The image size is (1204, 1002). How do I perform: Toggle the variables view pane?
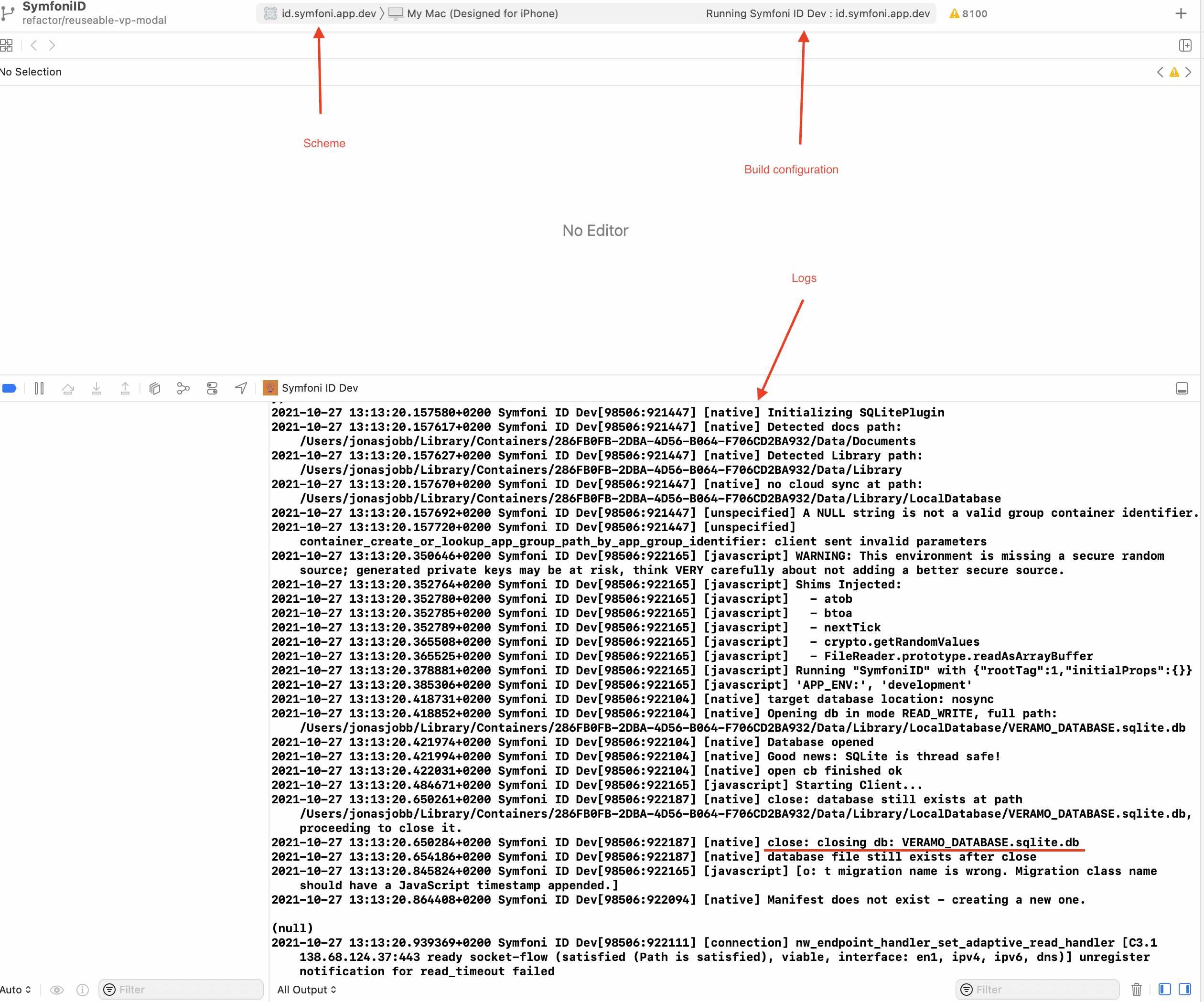coord(1164,990)
